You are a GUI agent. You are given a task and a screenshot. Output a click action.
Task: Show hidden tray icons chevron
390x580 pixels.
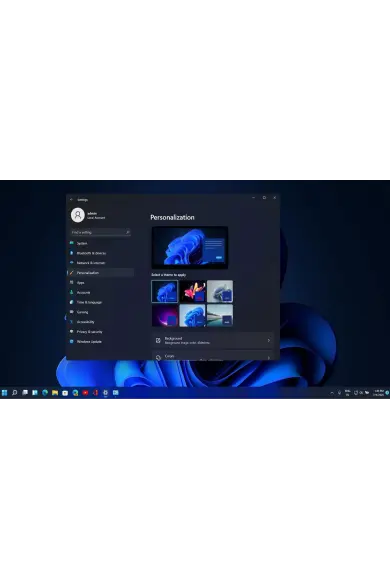[332, 393]
